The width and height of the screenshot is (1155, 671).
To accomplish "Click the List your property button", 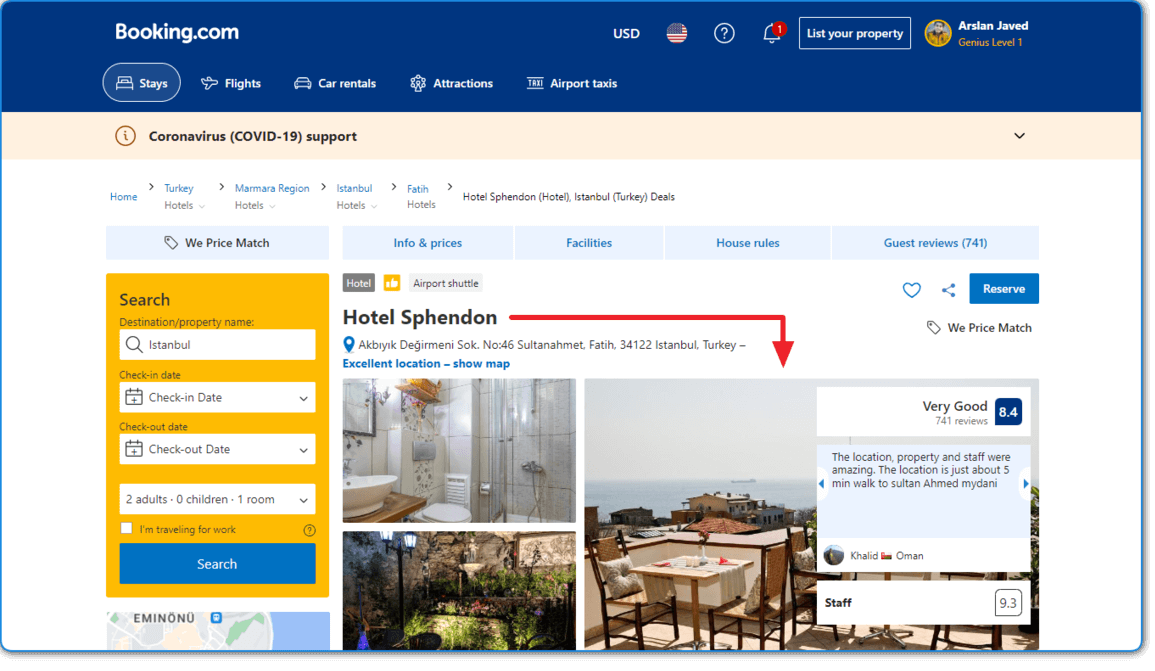I will click(x=854, y=33).
